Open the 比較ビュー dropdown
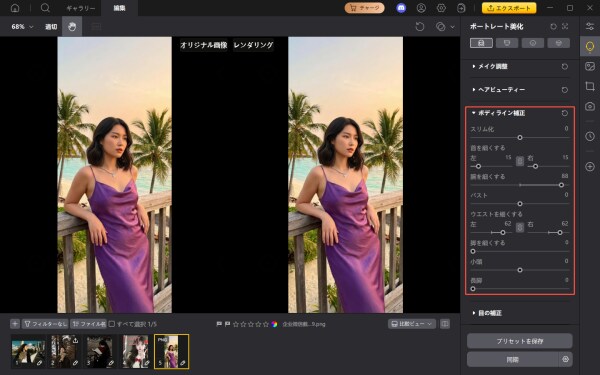The image size is (600, 375). coord(412,324)
